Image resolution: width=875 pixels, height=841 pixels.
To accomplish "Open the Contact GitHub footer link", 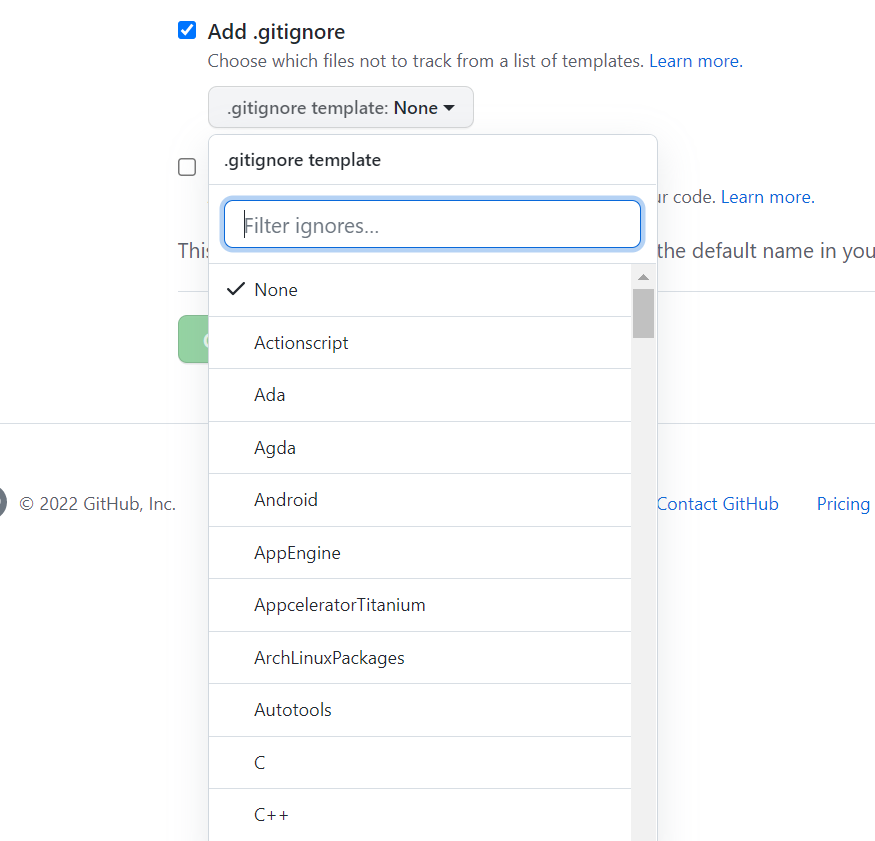I will pos(717,504).
